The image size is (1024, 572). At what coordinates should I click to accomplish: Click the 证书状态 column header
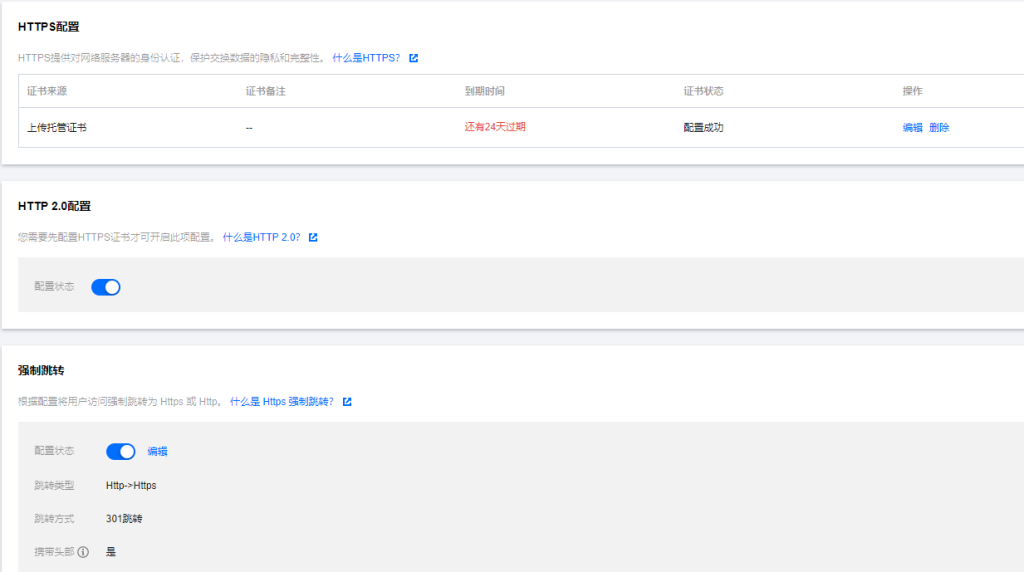703,91
